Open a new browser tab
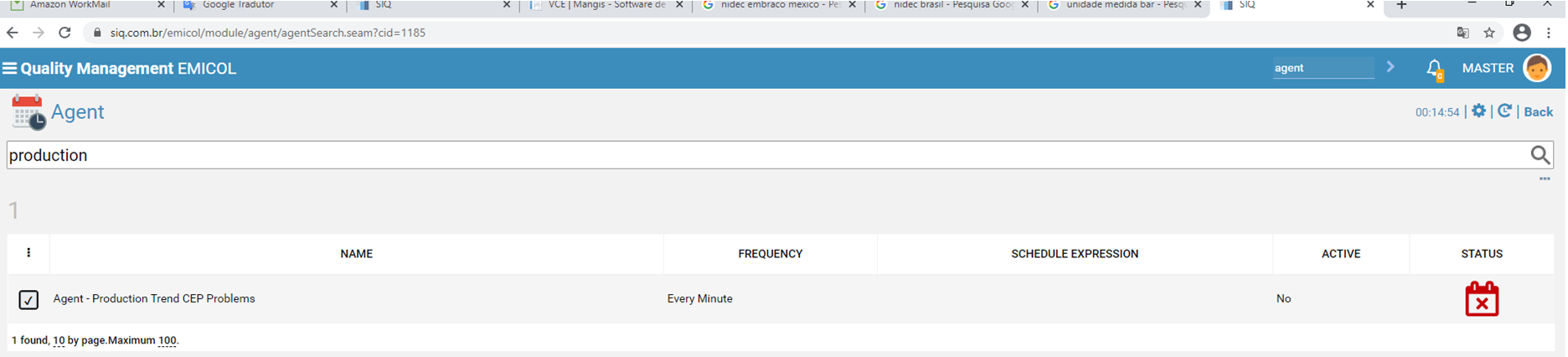1568x357 pixels. pyautogui.click(x=1401, y=5)
